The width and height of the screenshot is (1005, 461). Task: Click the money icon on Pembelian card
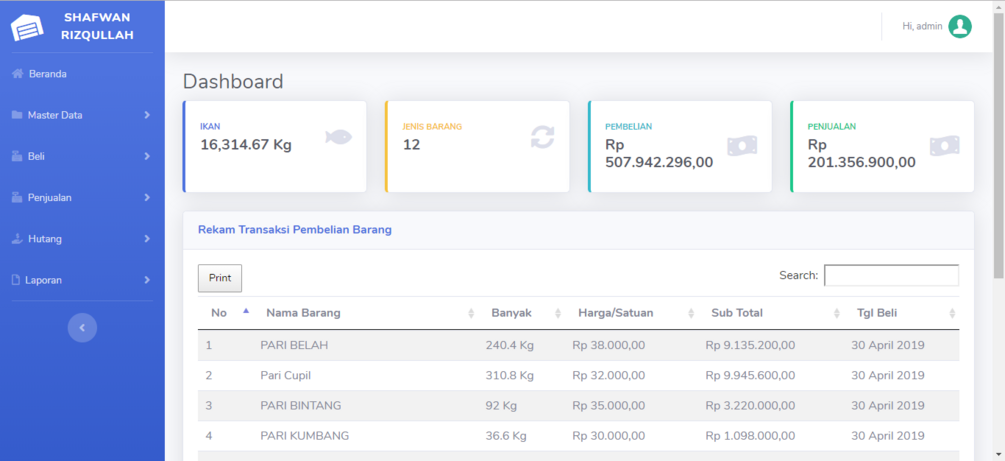(x=742, y=146)
